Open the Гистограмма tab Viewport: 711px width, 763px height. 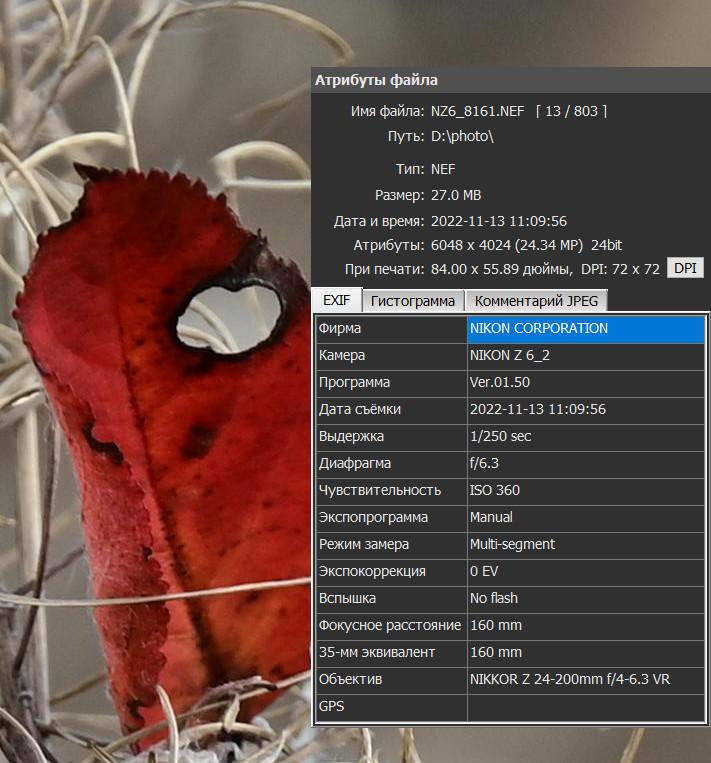[413, 301]
